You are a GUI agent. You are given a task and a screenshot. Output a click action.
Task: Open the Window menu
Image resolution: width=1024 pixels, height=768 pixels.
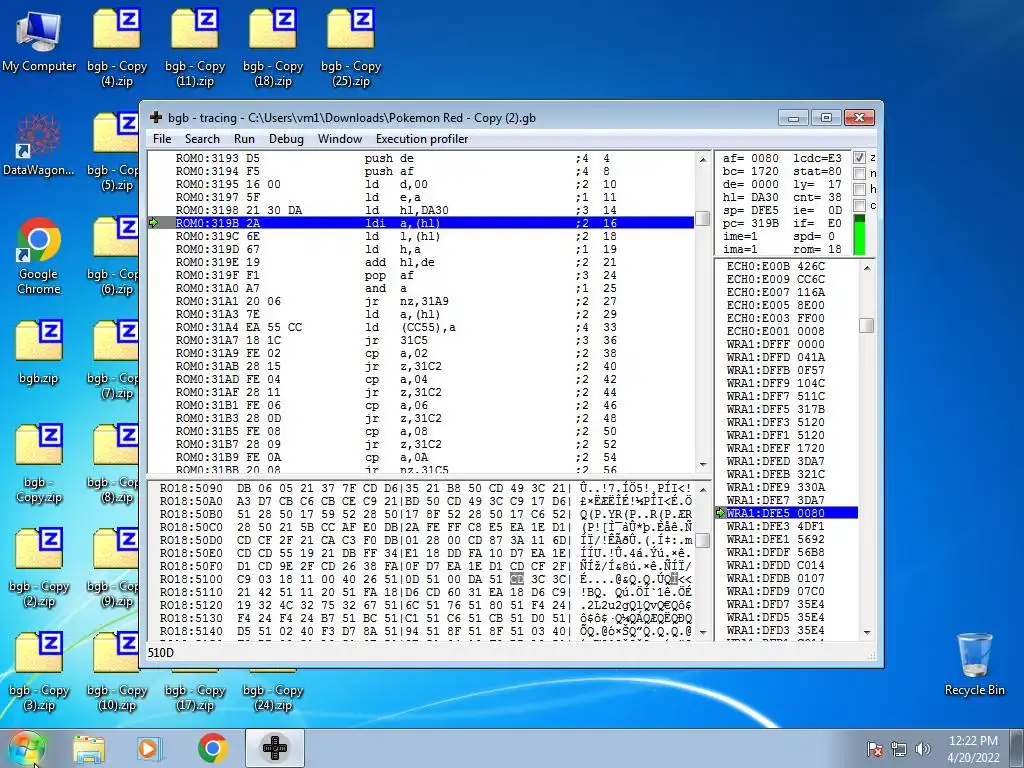(340, 138)
